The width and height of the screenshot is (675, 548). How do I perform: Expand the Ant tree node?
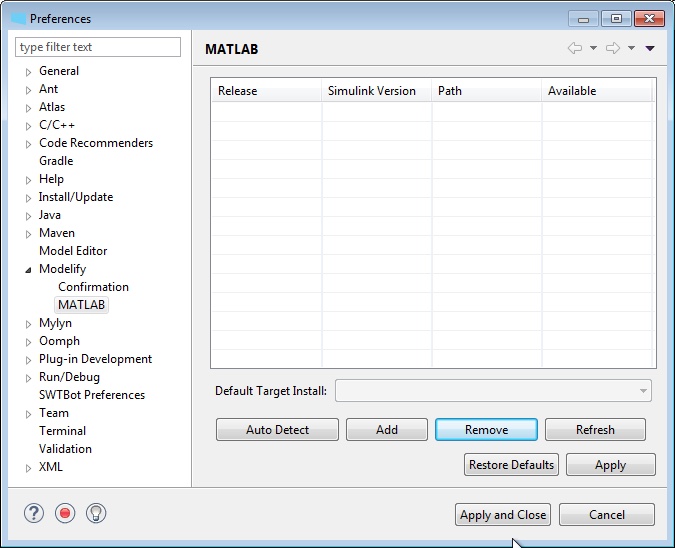pyautogui.click(x=28, y=90)
